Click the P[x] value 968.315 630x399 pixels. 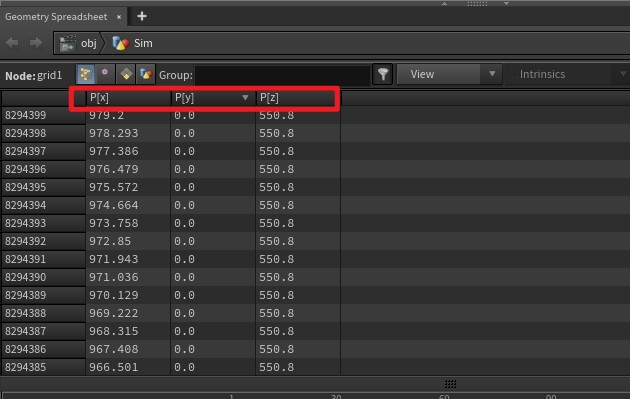114,331
